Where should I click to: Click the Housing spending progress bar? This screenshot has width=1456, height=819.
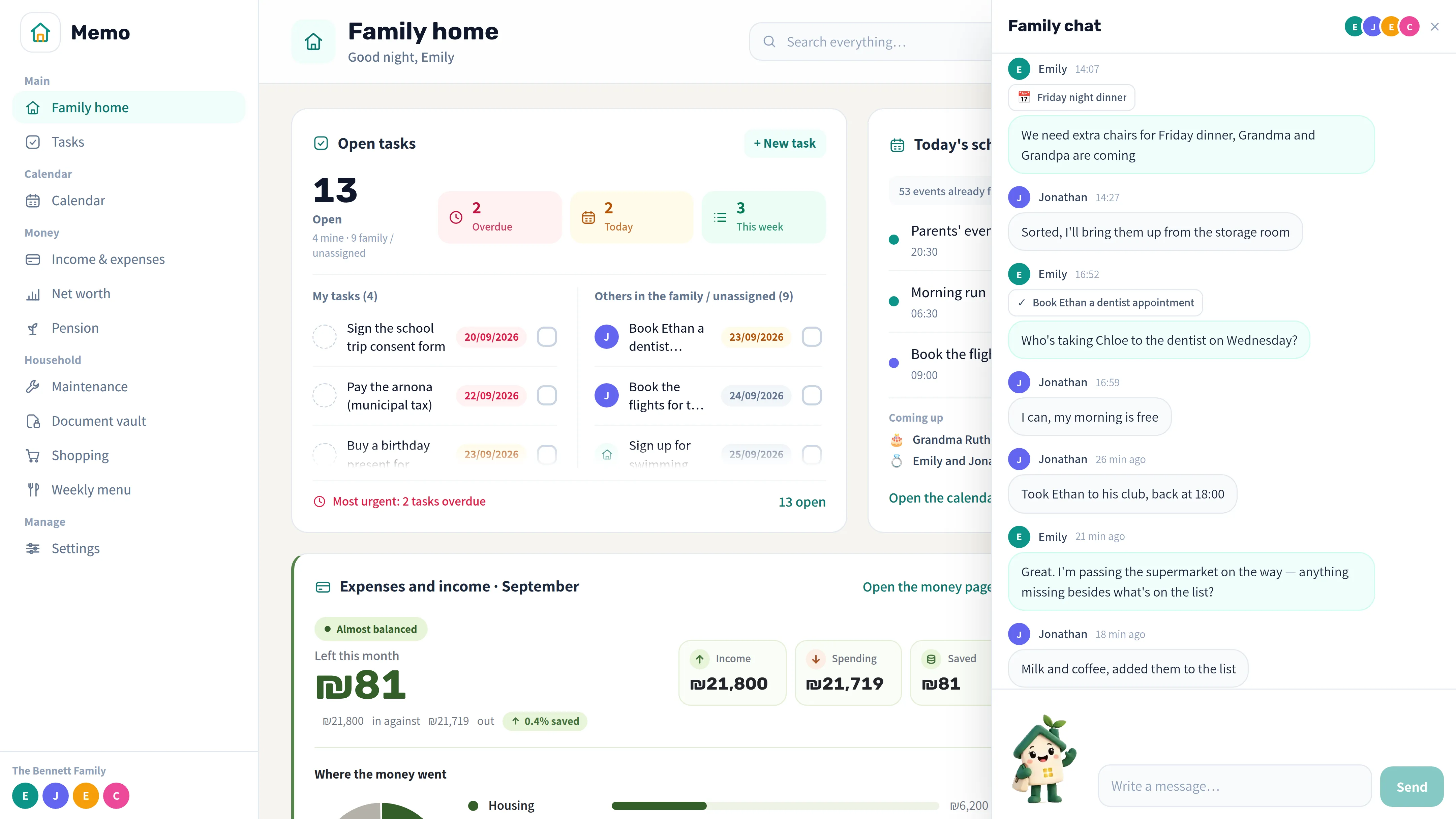pyautogui.click(x=775, y=806)
